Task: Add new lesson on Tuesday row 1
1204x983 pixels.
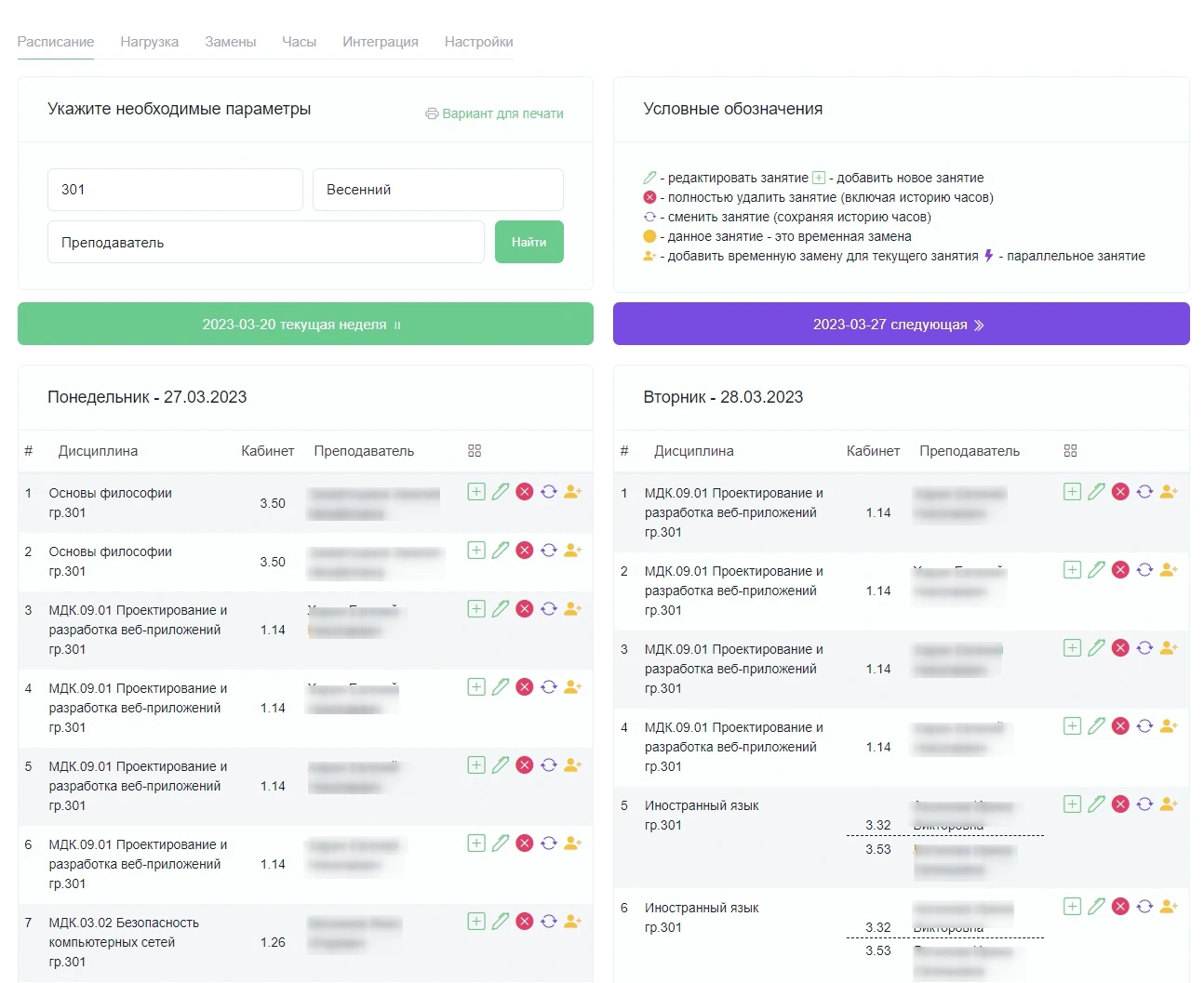Action: [1073, 492]
